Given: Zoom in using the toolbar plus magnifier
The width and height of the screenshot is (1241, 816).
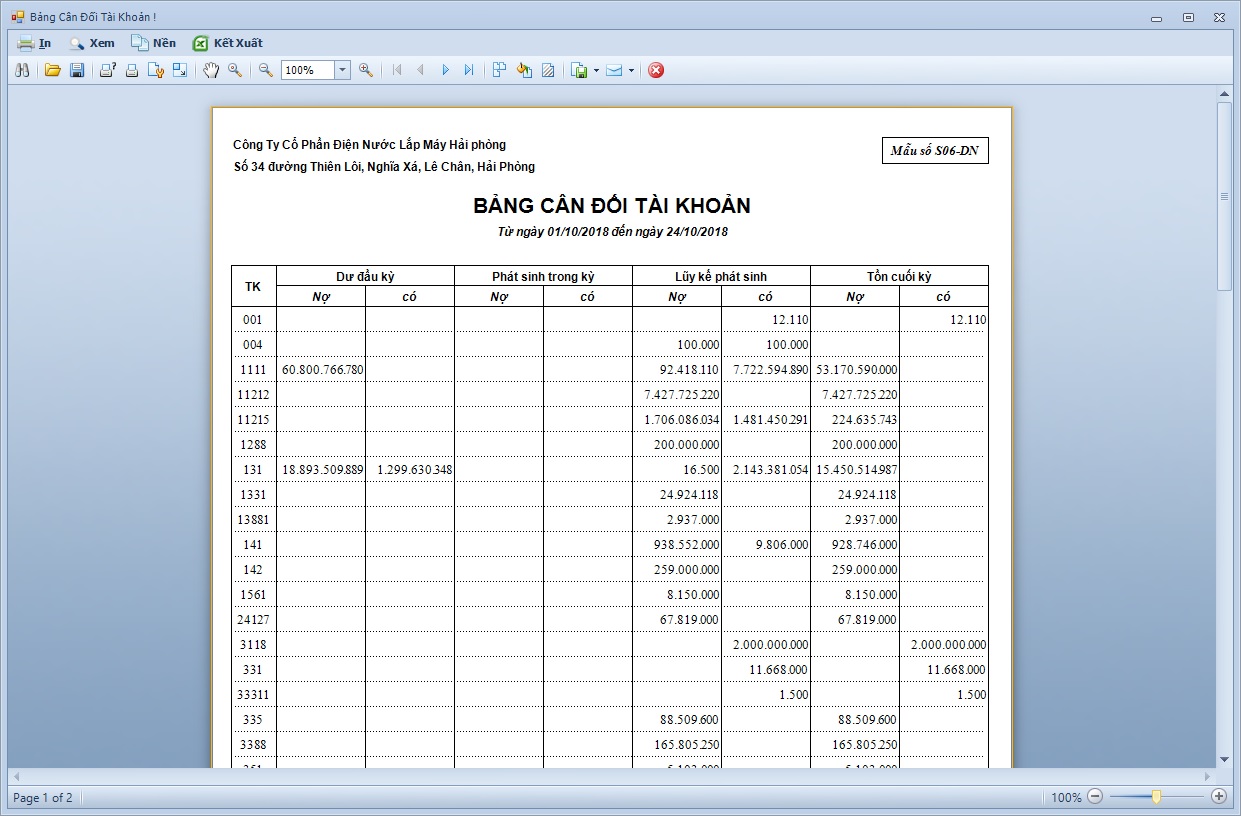Looking at the screenshot, I should tap(366, 70).
